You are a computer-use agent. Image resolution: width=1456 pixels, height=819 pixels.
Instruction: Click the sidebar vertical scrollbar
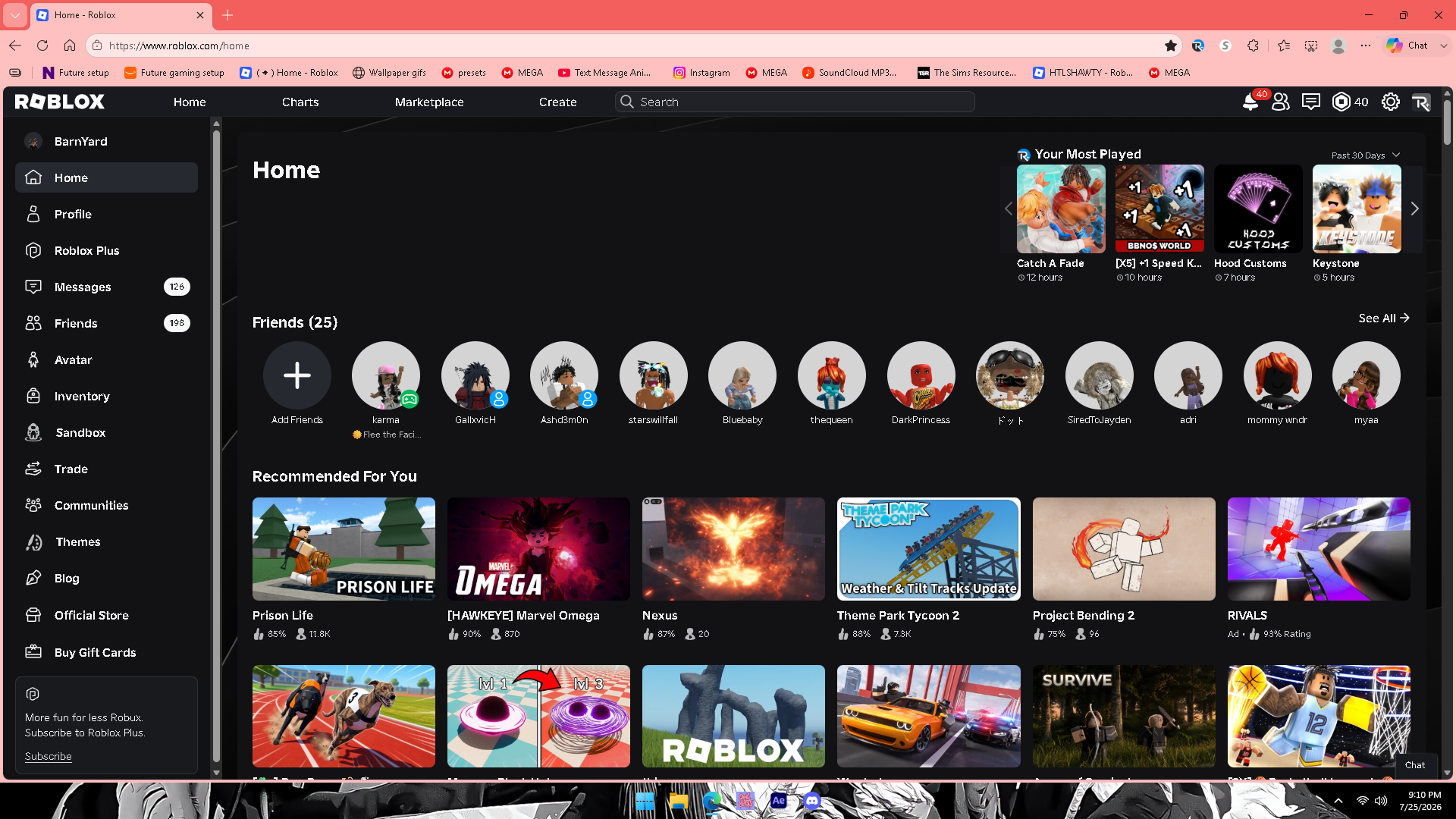coord(216,447)
